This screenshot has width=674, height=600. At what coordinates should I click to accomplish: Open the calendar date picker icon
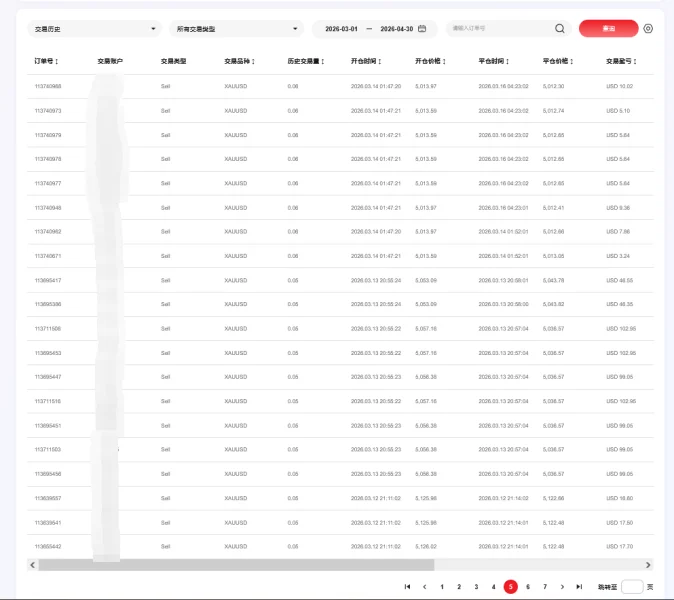(422, 29)
